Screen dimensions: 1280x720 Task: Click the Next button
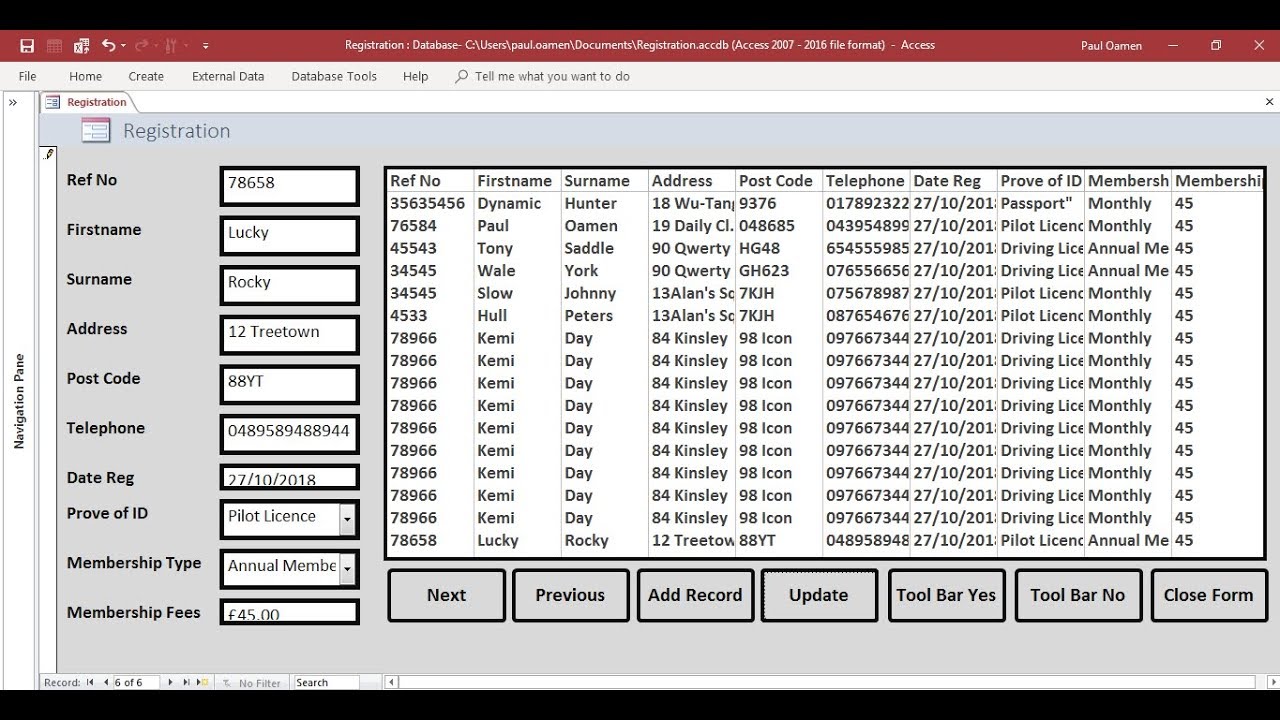(x=446, y=595)
